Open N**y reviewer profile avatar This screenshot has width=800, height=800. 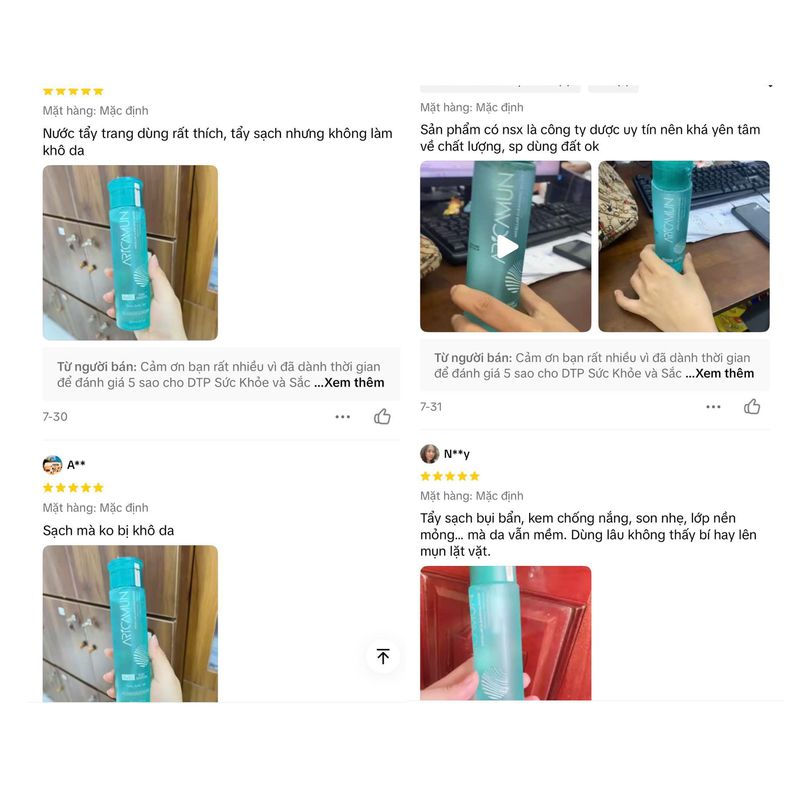(430, 454)
